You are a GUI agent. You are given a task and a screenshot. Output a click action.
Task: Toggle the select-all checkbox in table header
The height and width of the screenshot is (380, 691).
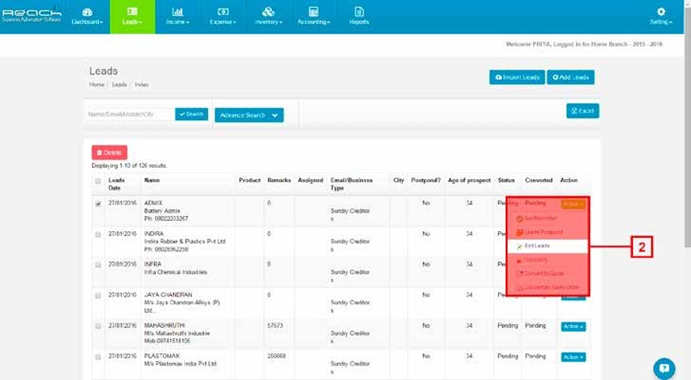[98, 181]
